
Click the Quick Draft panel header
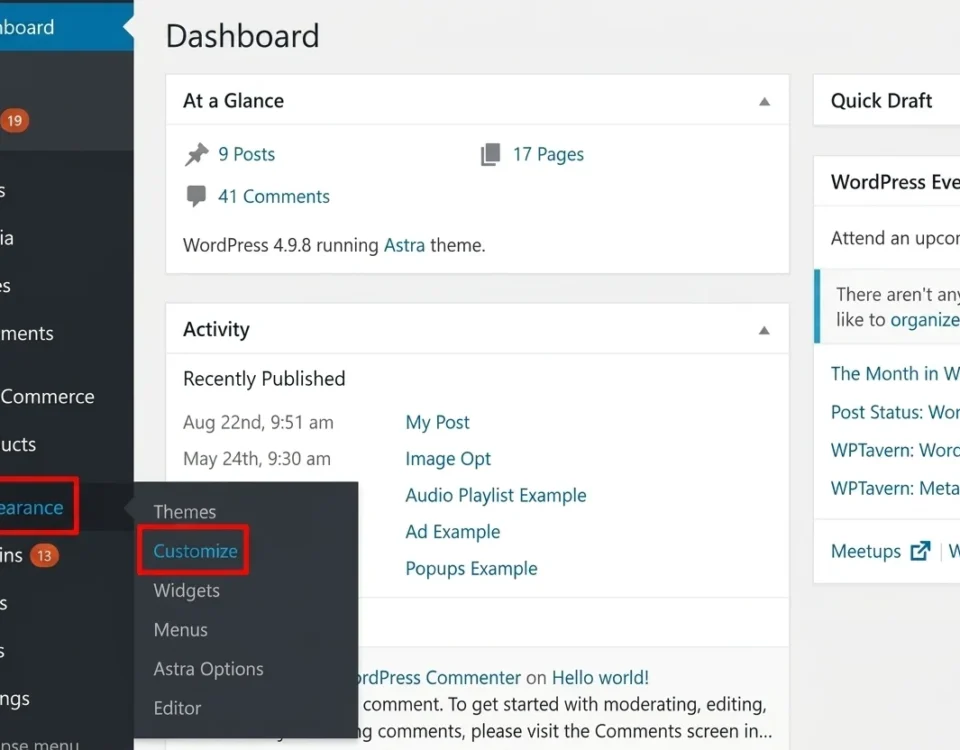point(887,100)
